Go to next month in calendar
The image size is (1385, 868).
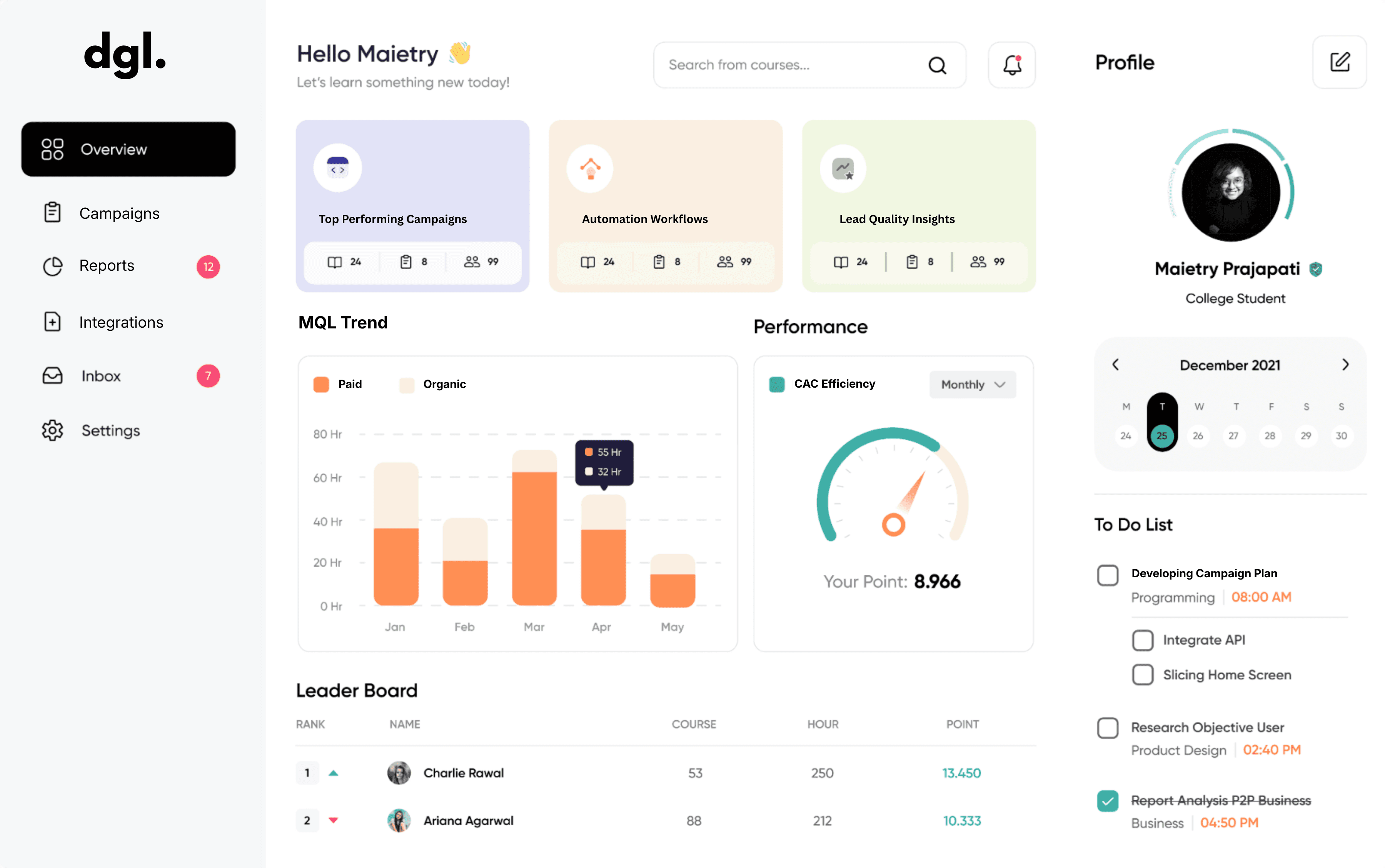[1345, 365]
